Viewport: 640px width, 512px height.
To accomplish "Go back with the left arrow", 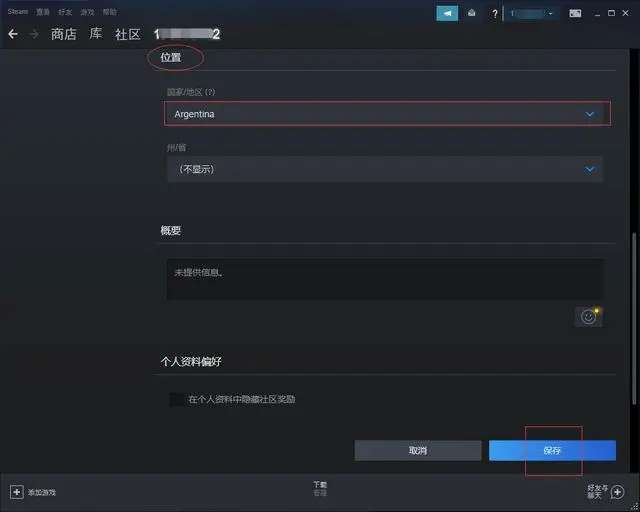I will 13,34.
